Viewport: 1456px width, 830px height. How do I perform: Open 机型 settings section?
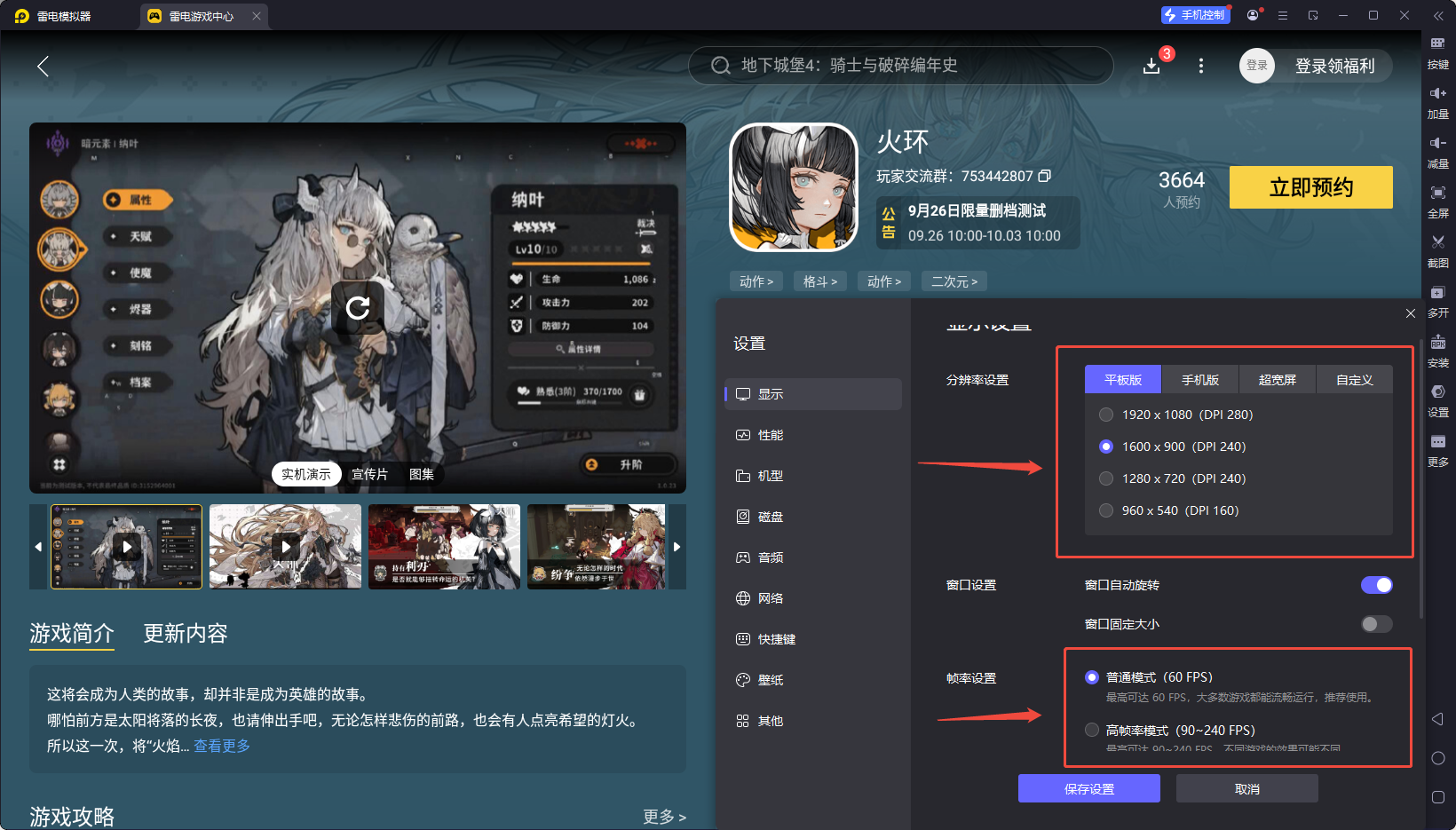coord(813,476)
